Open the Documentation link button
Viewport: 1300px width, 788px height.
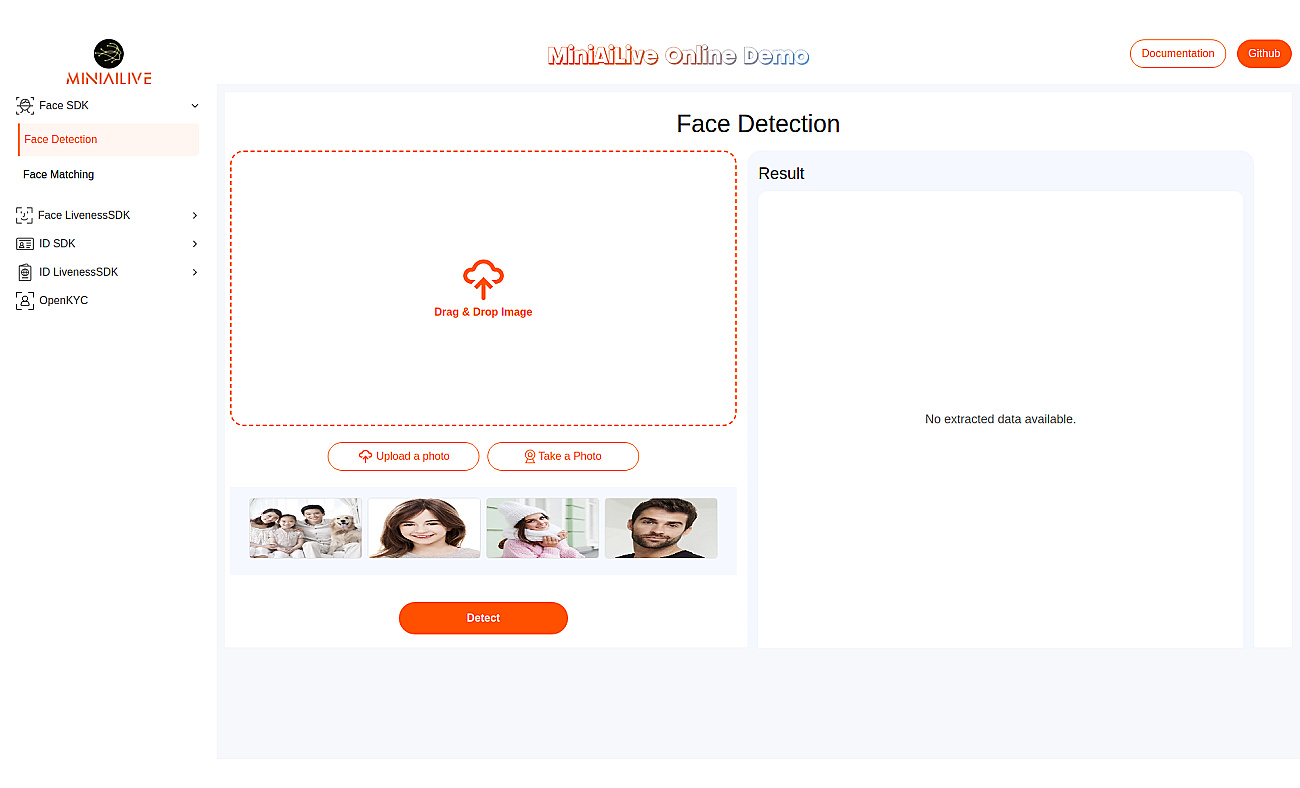point(1178,54)
